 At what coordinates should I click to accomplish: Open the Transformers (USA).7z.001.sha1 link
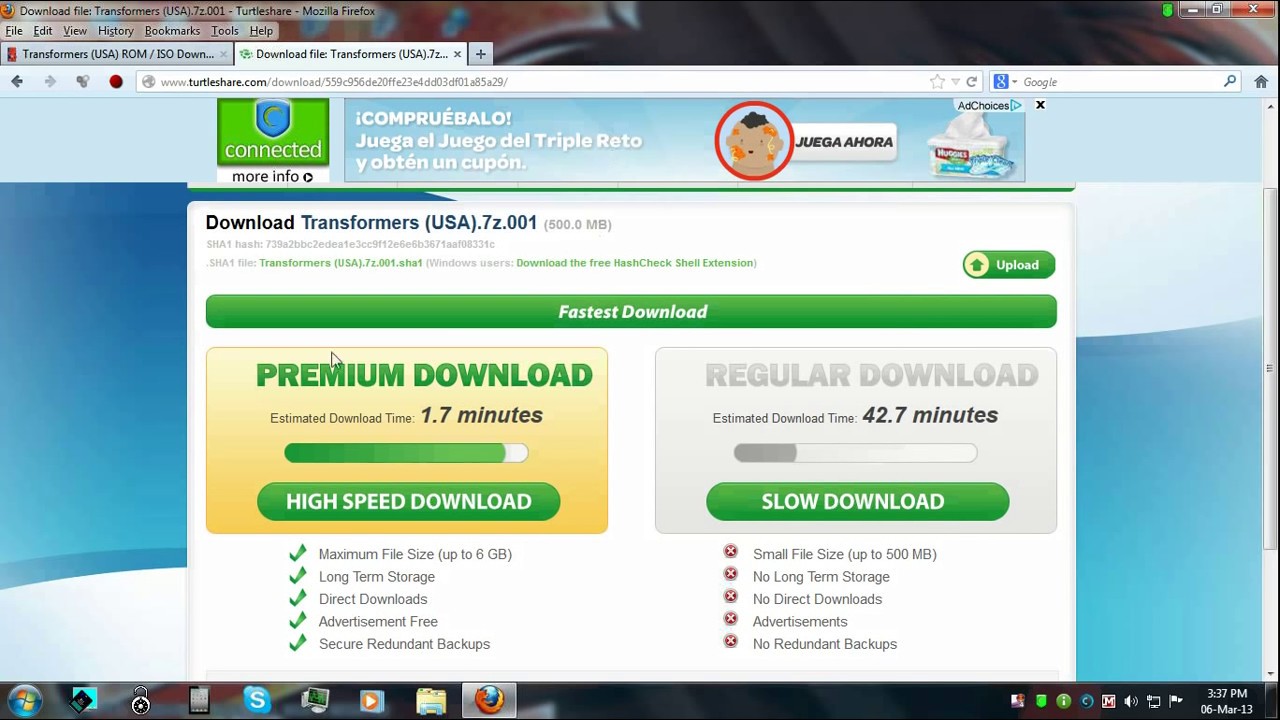pyautogui.click(x=340, y=263)
